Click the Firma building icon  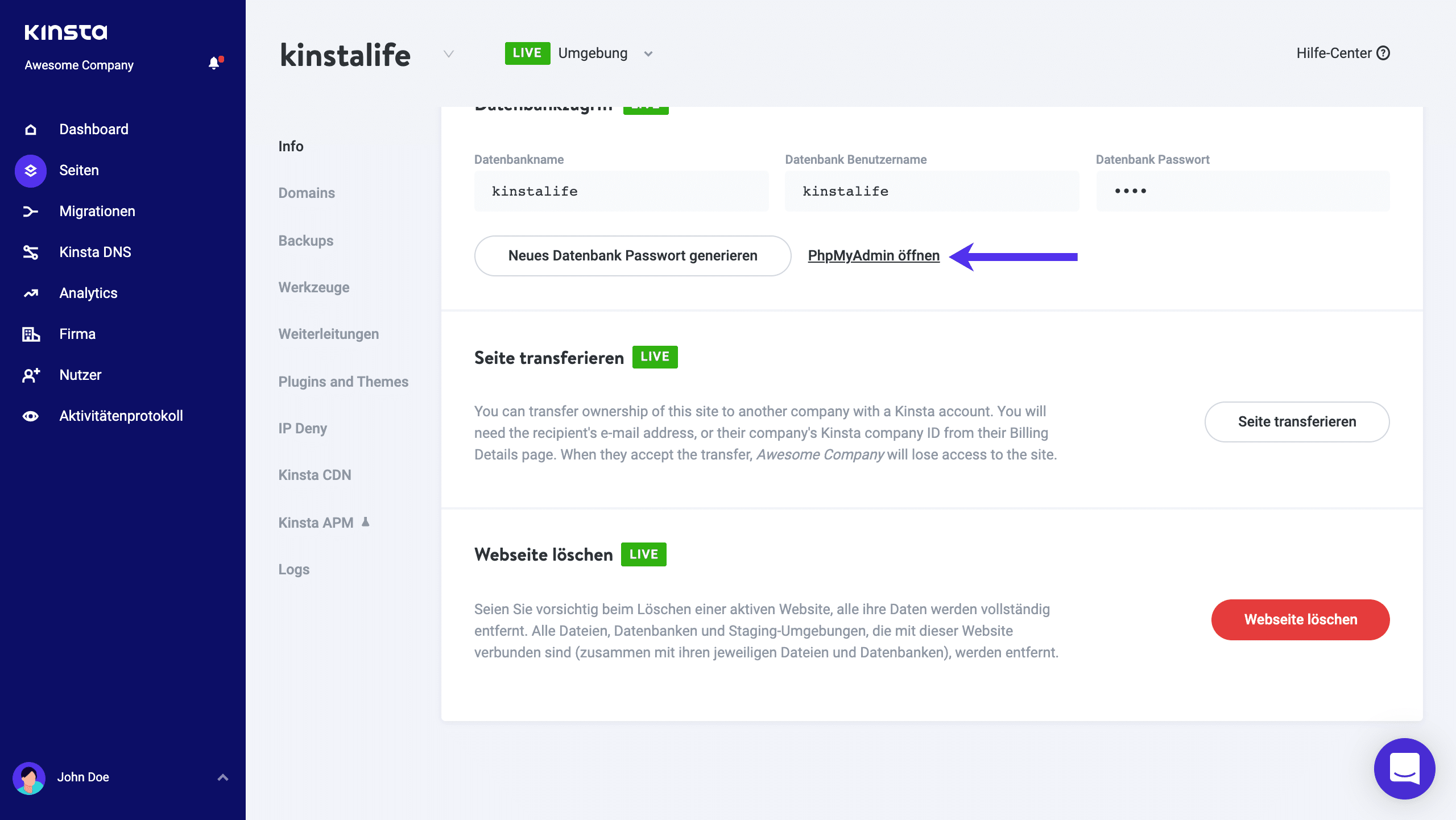pyautogui.click(x=30, y=334)
